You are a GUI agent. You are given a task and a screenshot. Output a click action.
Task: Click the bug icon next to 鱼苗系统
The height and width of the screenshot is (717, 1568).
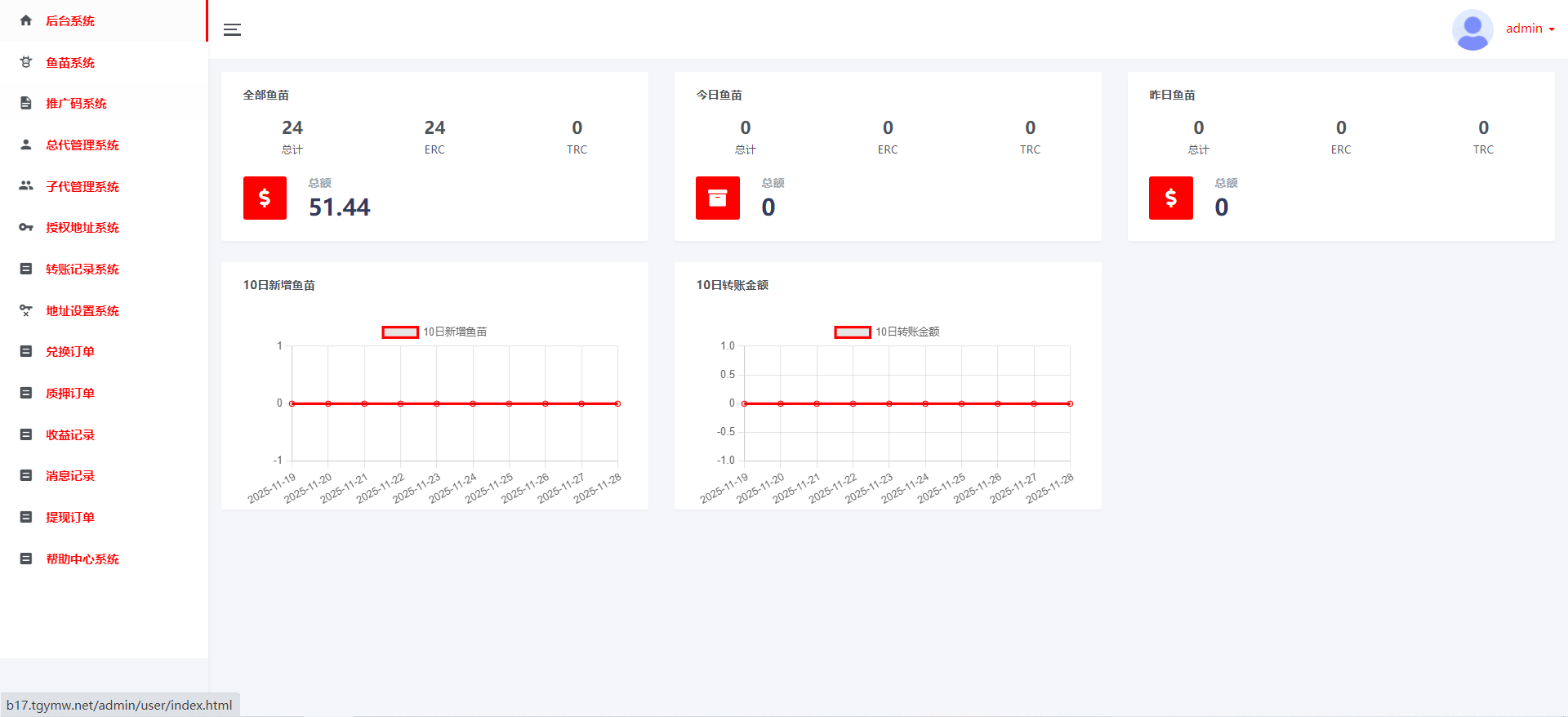click(x=26, y=62)
